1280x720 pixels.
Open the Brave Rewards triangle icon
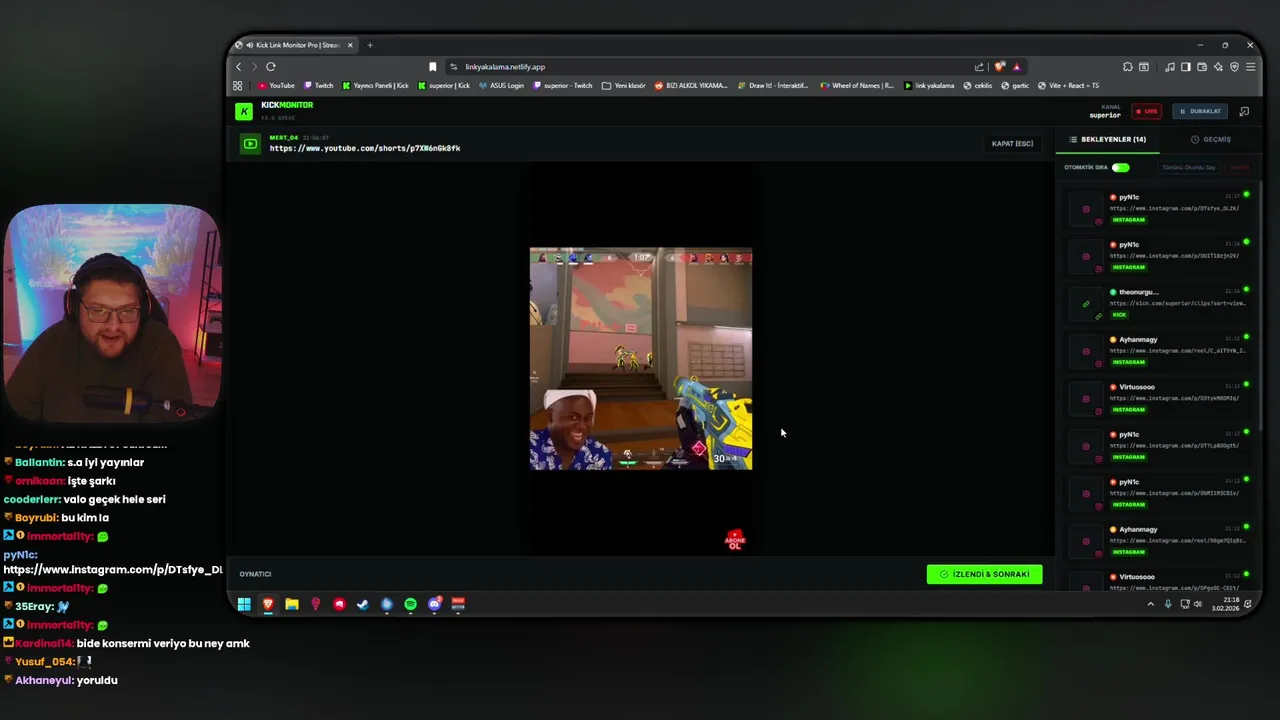[x=1016, y=67]
